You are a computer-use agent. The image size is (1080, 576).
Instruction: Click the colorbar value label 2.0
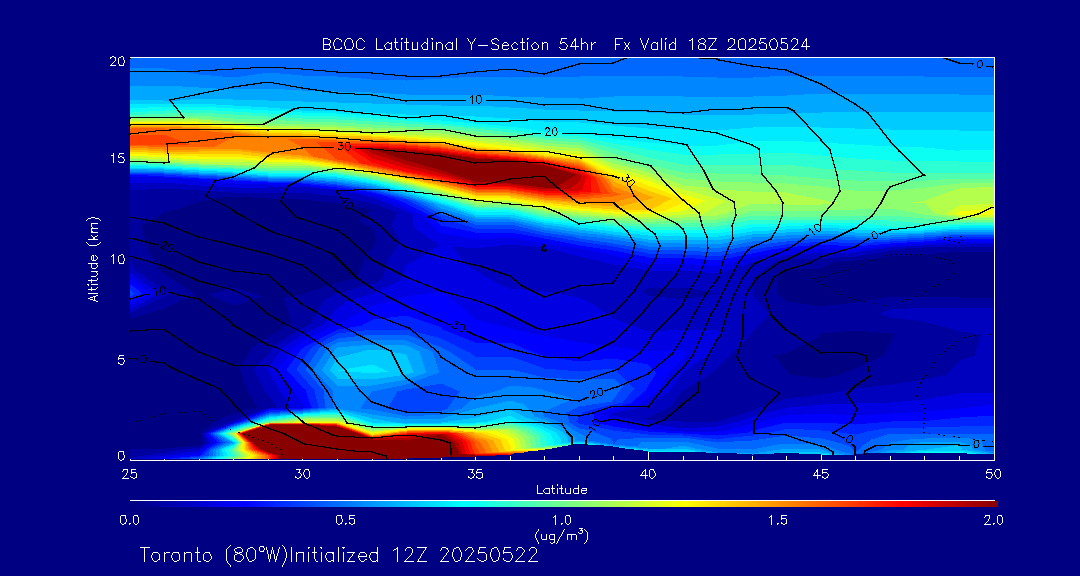994,520
